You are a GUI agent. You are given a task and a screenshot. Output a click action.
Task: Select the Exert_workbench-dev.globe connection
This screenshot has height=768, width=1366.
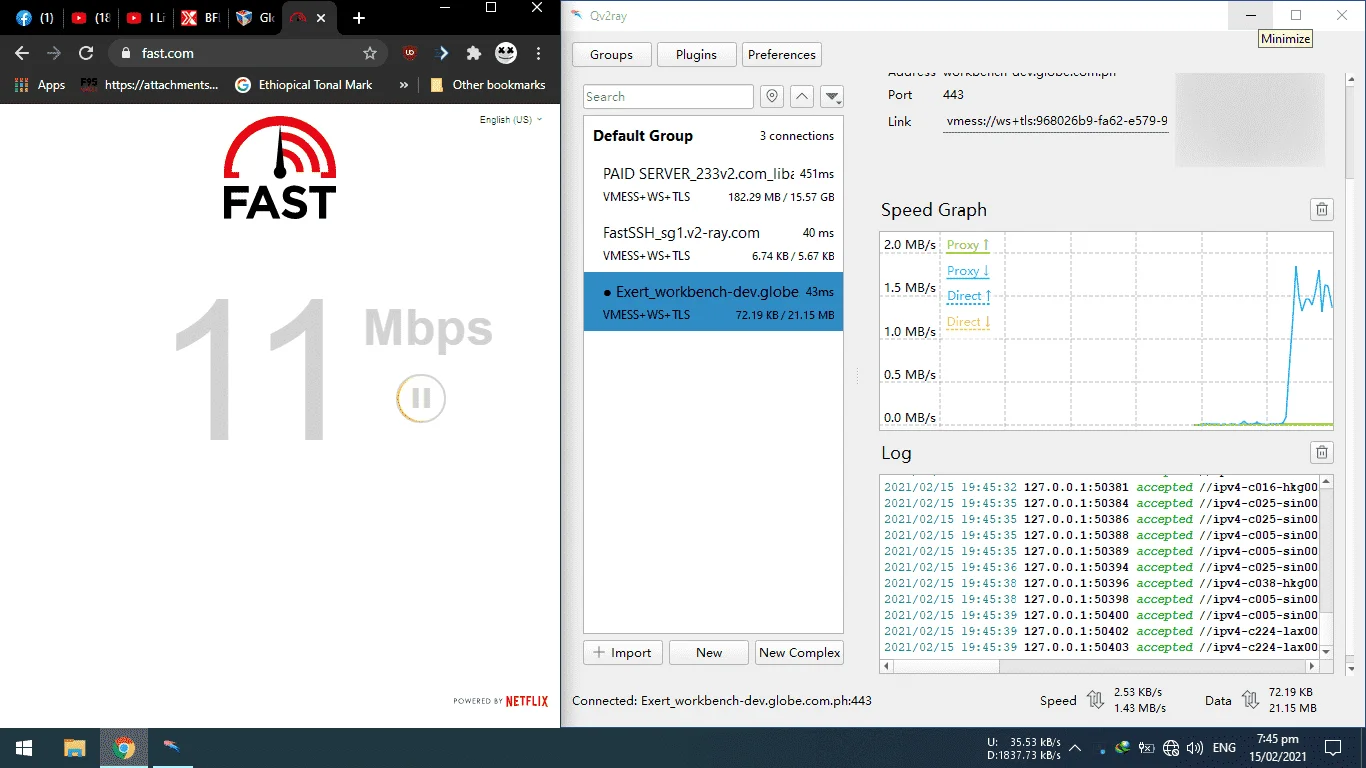tap(713, 302)
